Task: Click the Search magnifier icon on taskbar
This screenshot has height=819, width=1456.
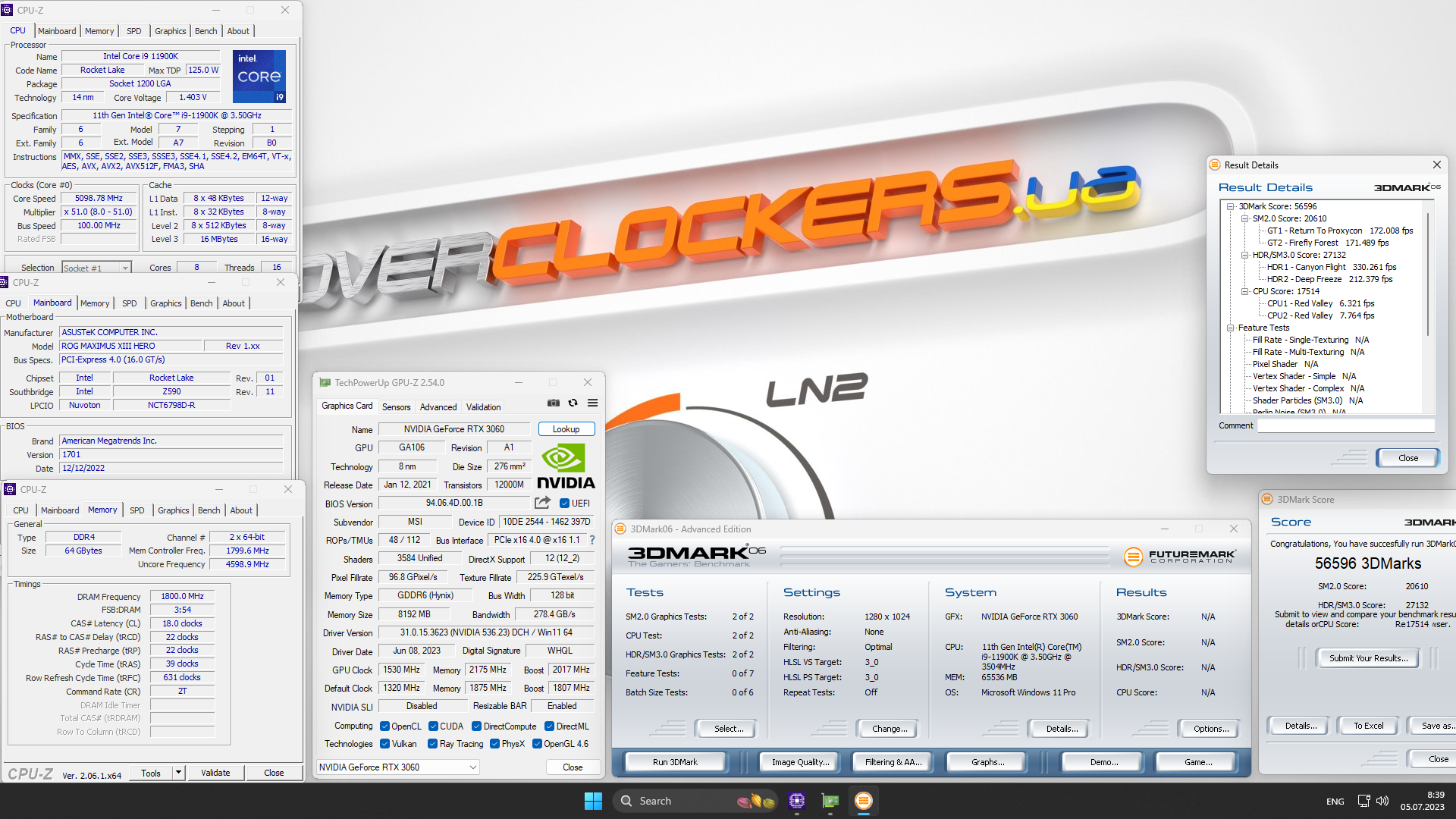Action: point(626,801)
